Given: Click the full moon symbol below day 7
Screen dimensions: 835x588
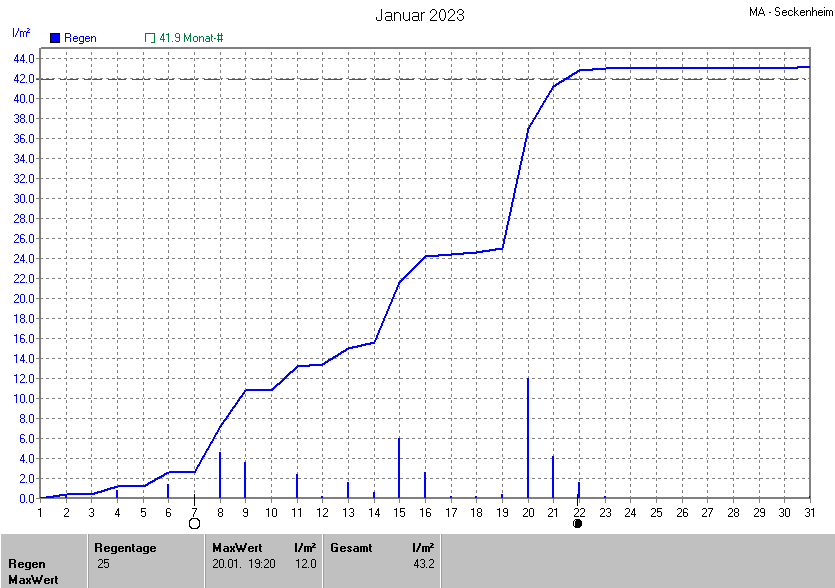Looking at the screenshot, I should [194, 523].
